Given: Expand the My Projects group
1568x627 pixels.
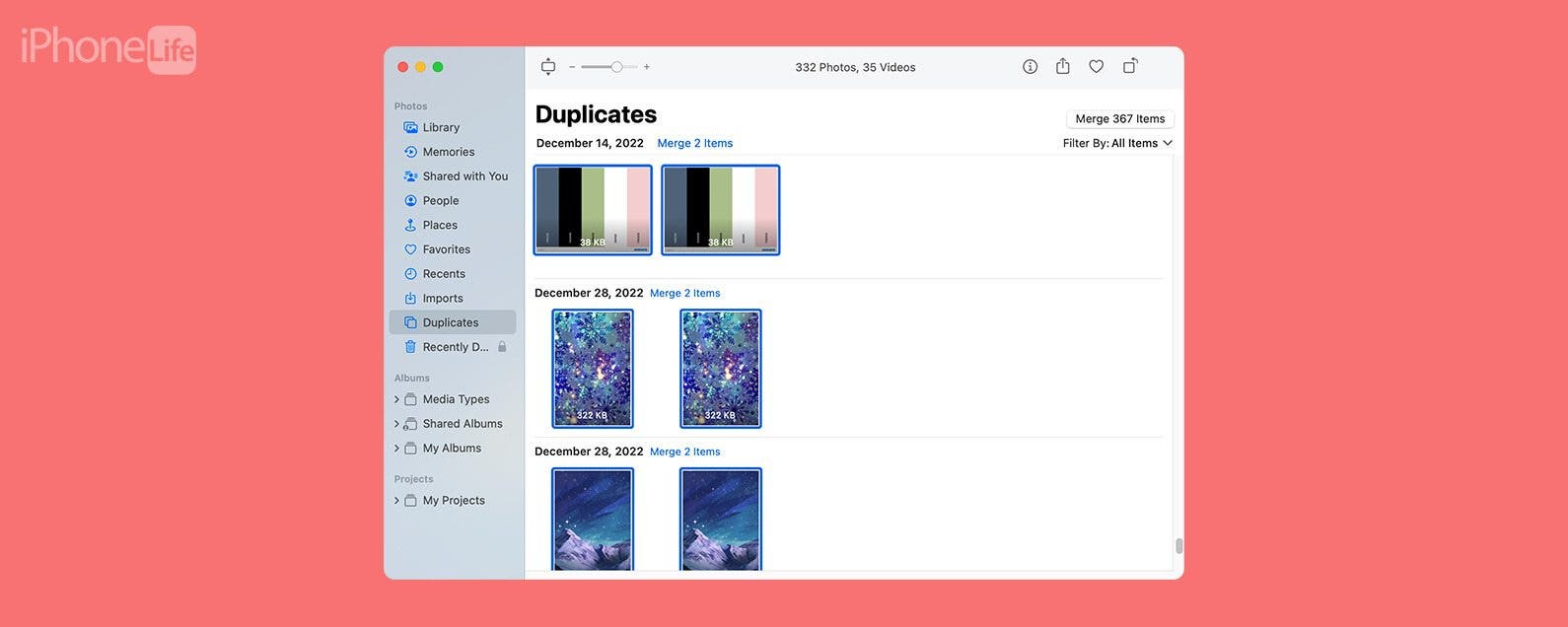Looking at the screenshot, I should [396, 501].
